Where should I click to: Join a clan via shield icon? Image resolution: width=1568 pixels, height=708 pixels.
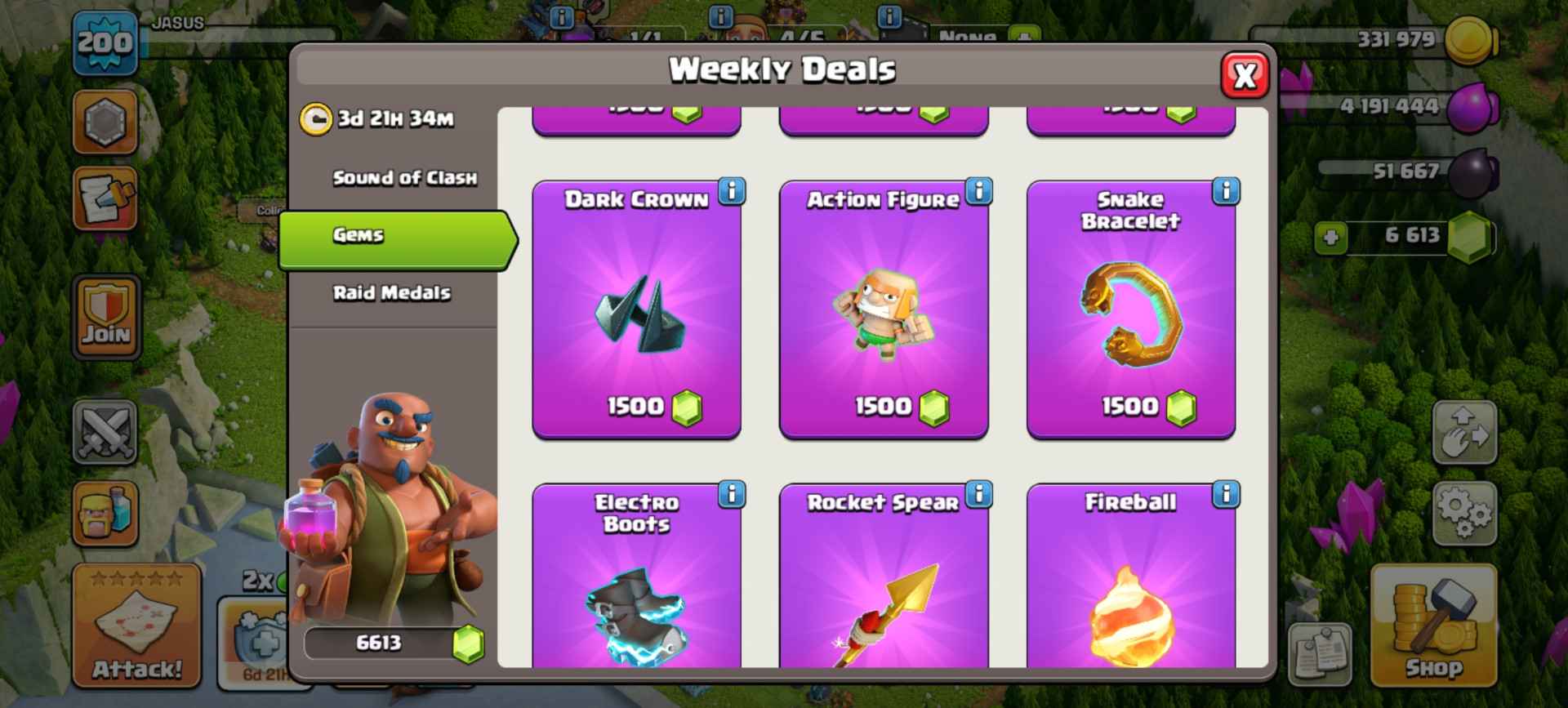106,318
